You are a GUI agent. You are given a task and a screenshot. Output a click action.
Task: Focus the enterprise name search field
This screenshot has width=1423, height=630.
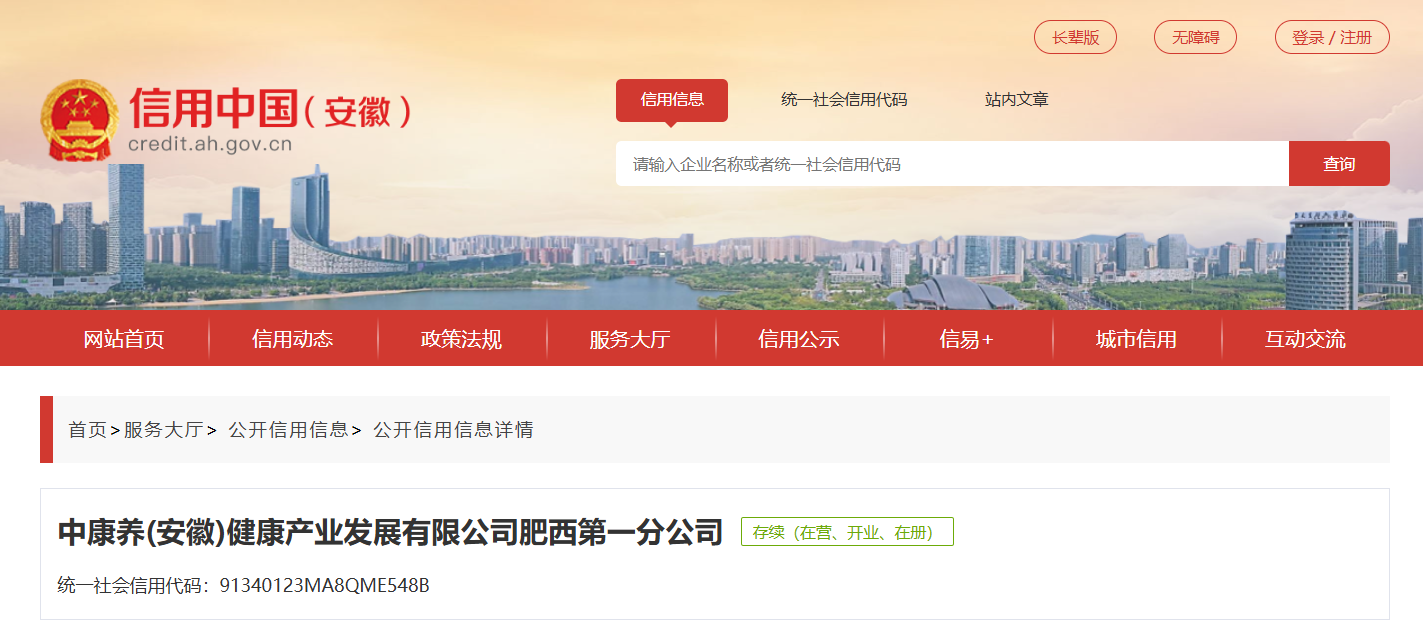coord(952,164)
